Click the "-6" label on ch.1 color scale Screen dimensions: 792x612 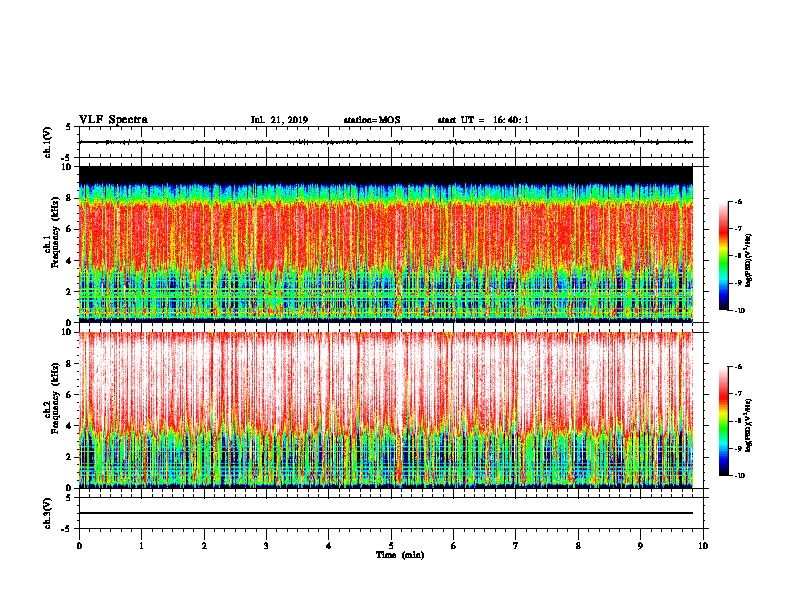(739, 202)
